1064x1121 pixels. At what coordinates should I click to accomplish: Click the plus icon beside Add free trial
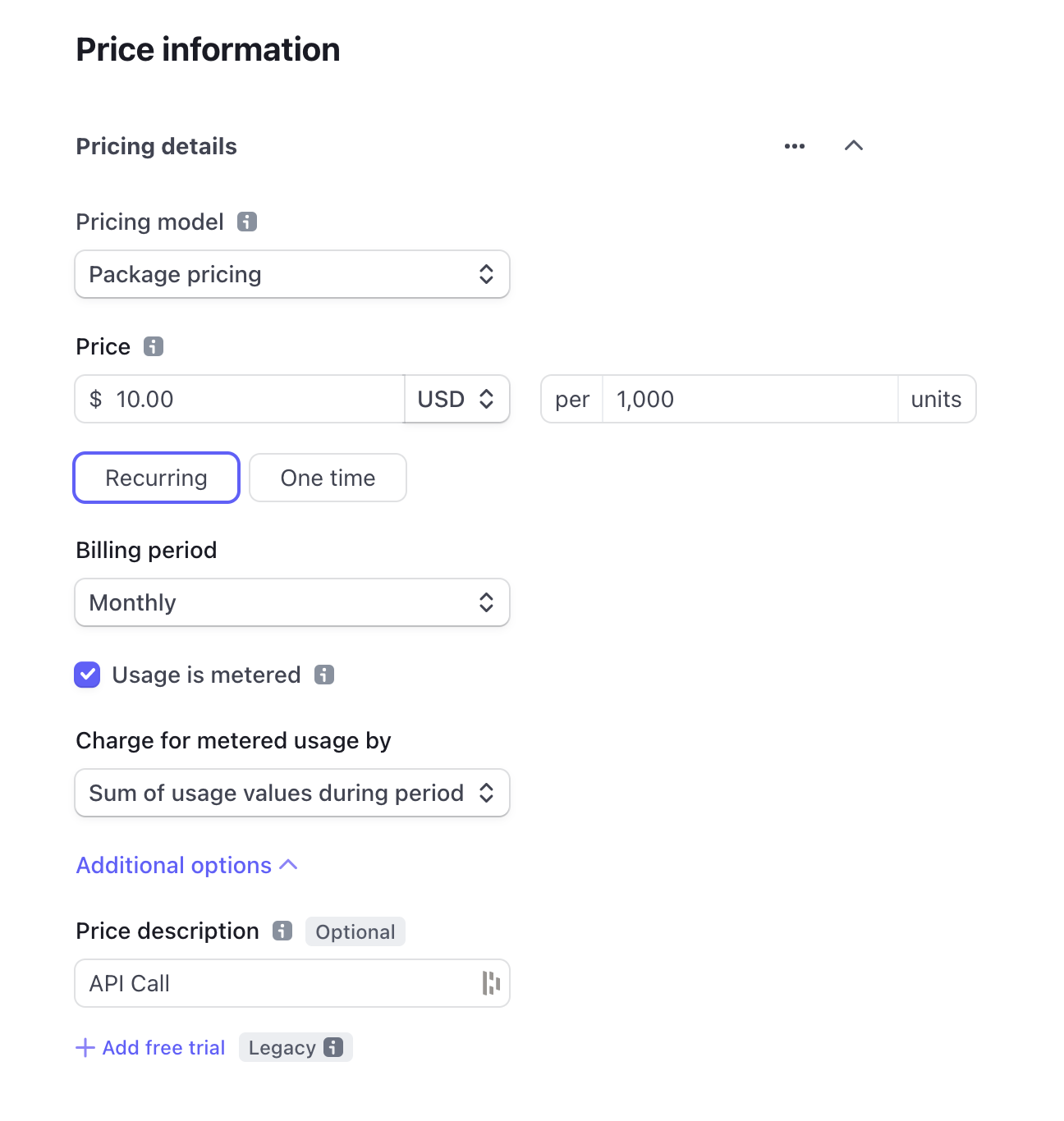click(85, 1048)
